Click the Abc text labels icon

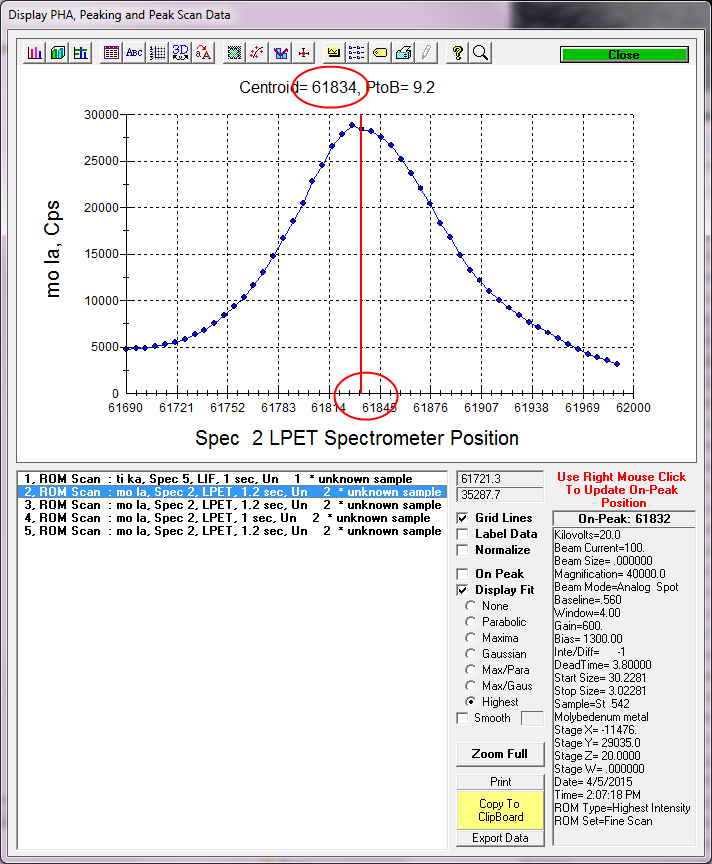[134, 53]
